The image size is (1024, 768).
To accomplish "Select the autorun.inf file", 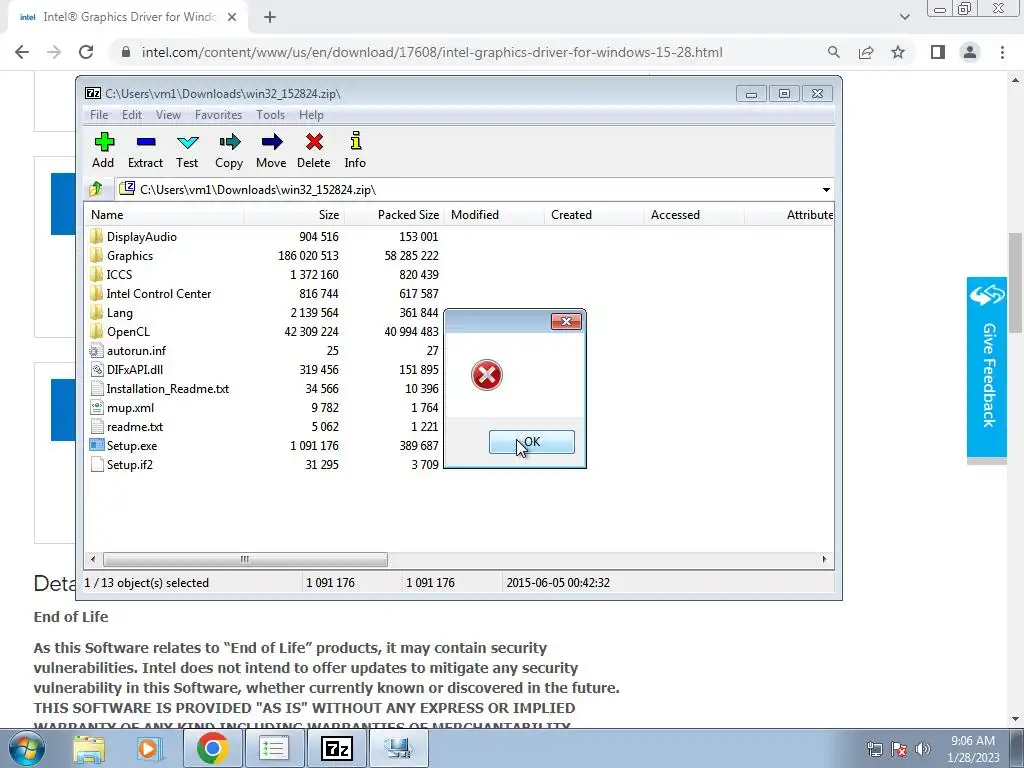I will 136,350.
